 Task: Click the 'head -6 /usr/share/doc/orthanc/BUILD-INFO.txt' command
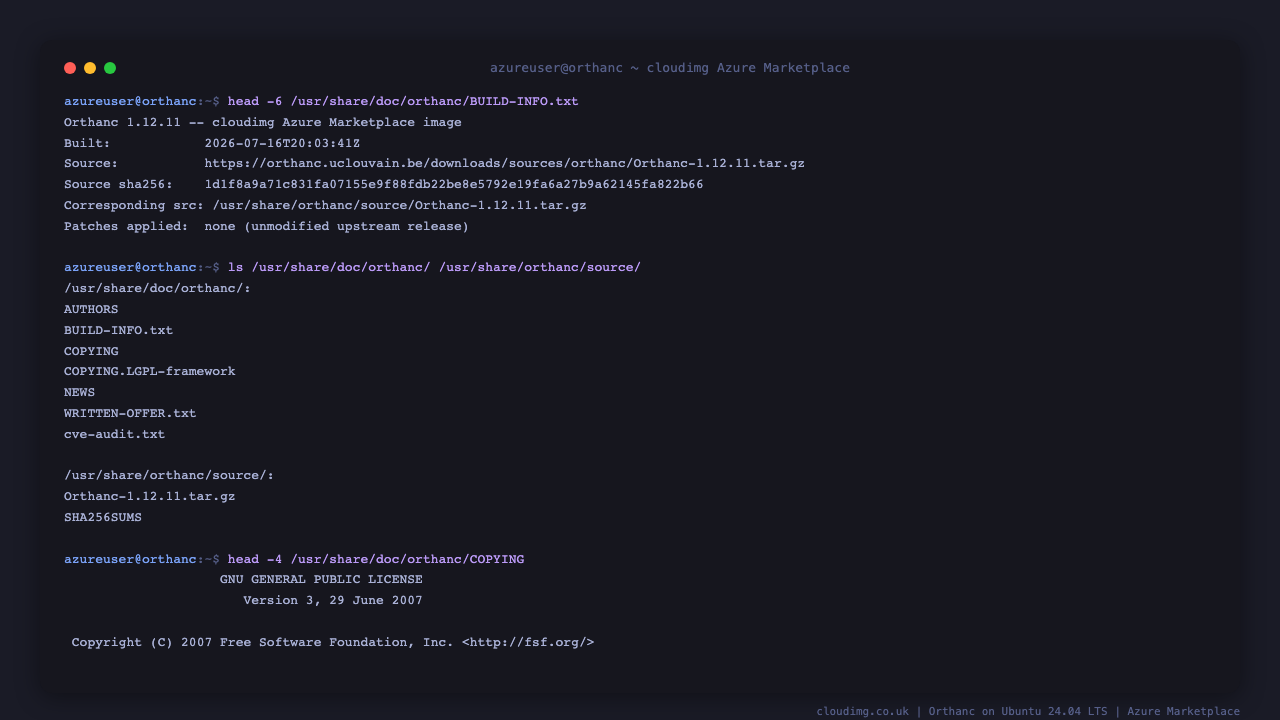(x=403, y=102)
